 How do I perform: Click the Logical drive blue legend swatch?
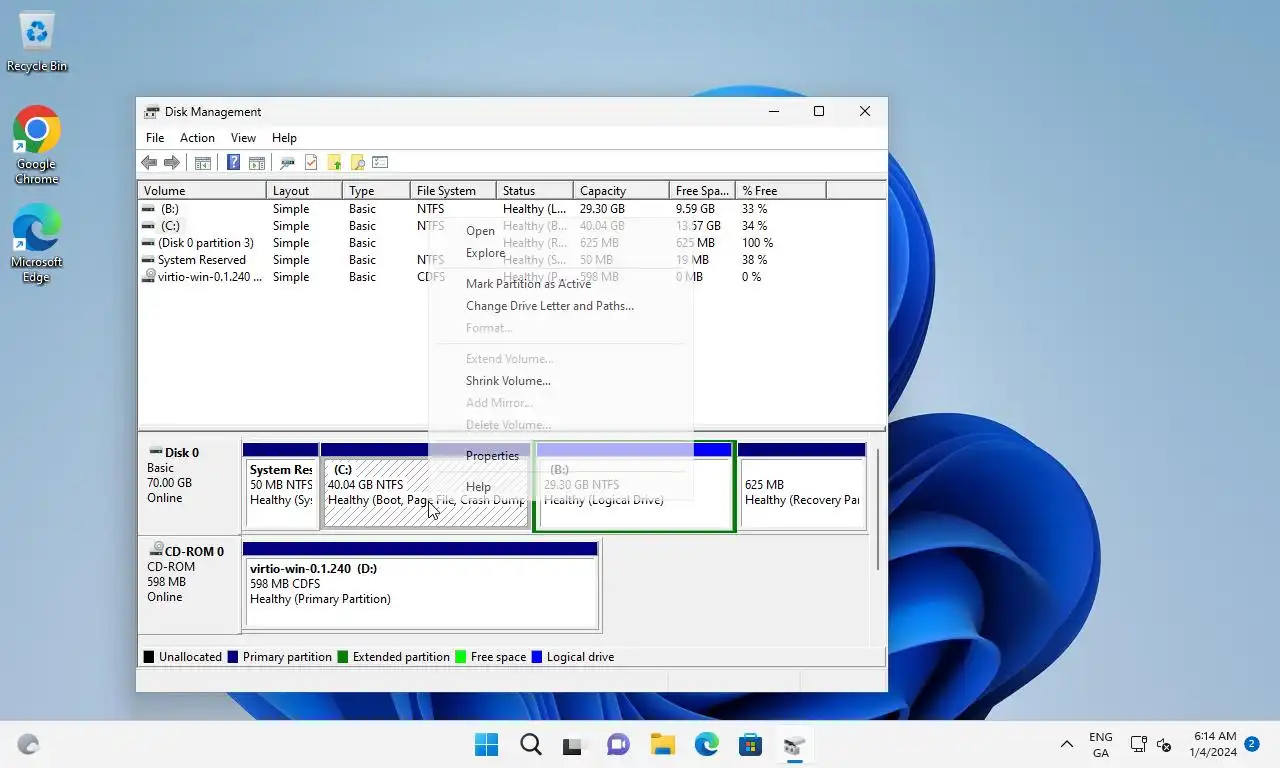tap(537, 657)
